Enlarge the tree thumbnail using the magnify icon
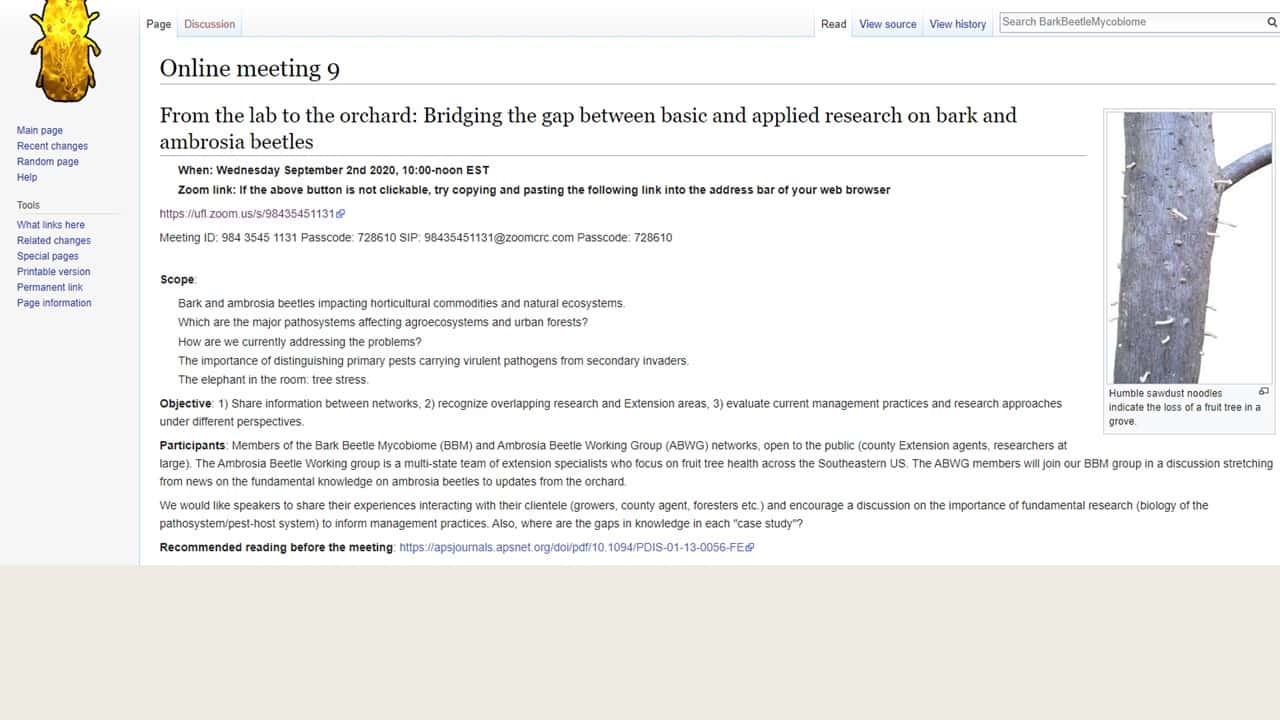This screenshot has height=720, width=1280. [1263, 392]
